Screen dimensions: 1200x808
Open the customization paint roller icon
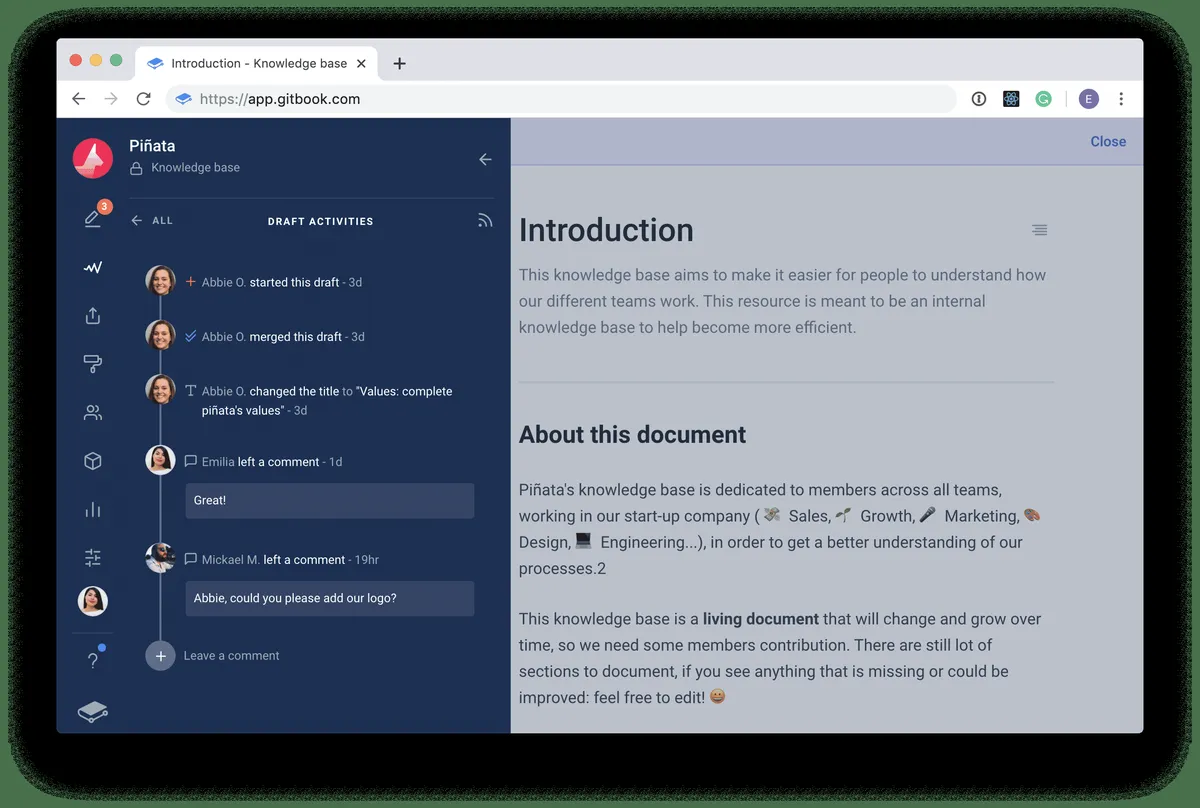tap(92, 363)
